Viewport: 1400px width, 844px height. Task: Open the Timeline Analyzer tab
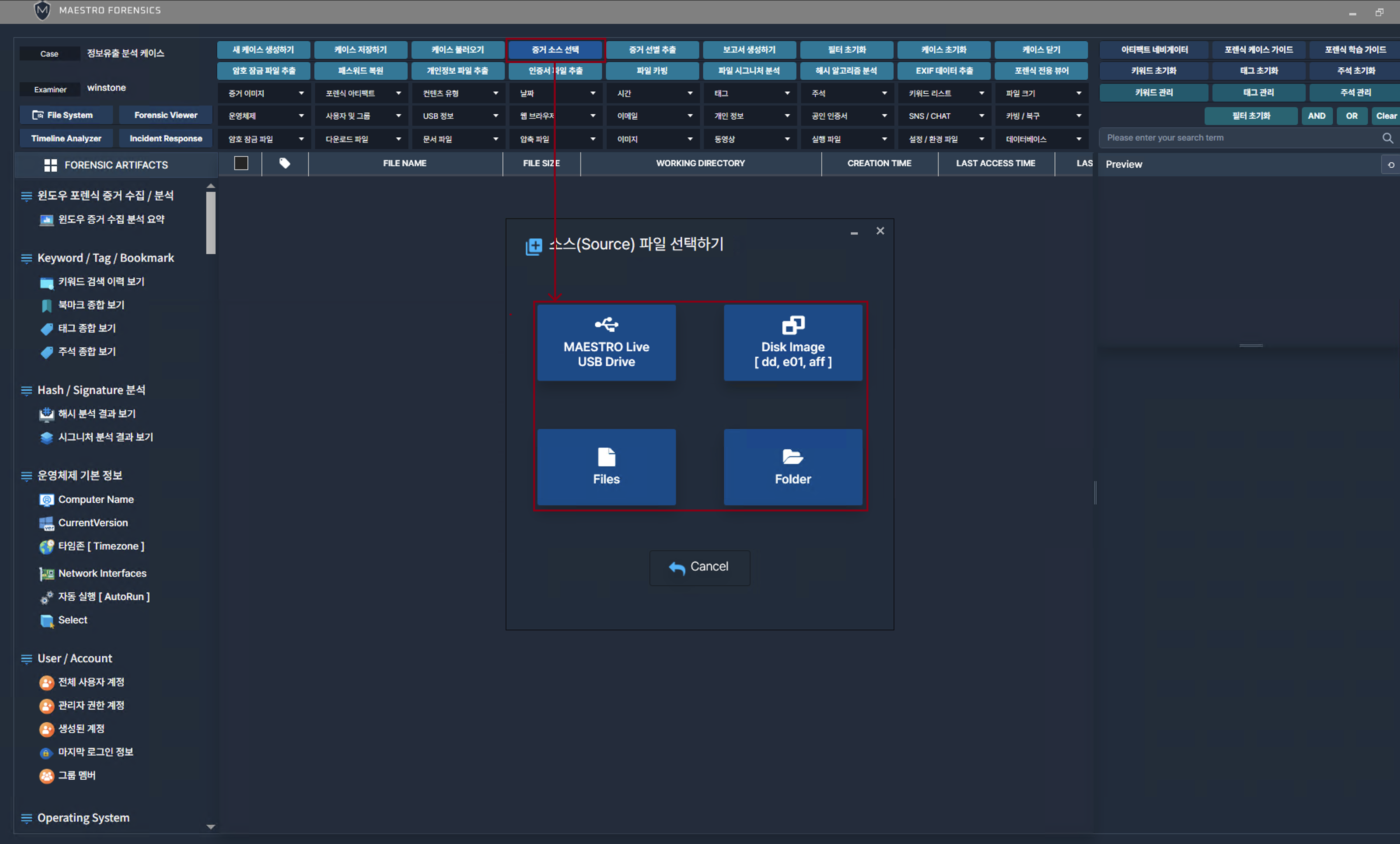point(66,138)
